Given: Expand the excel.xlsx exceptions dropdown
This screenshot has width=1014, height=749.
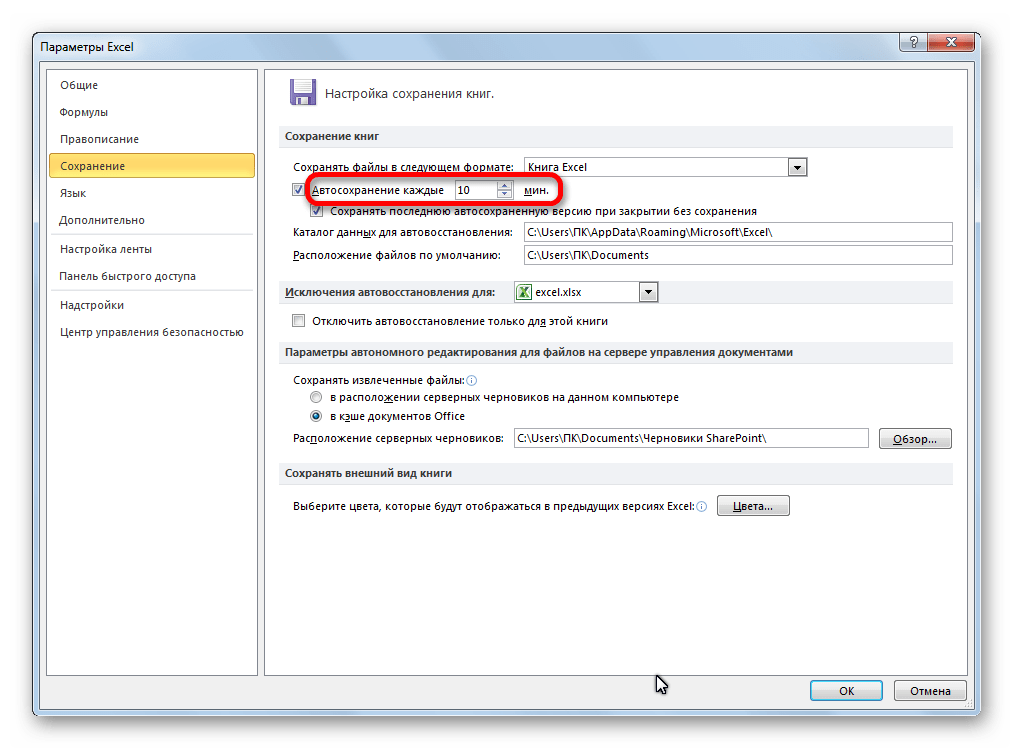Looking at the screenshot, I should point(648,292).
